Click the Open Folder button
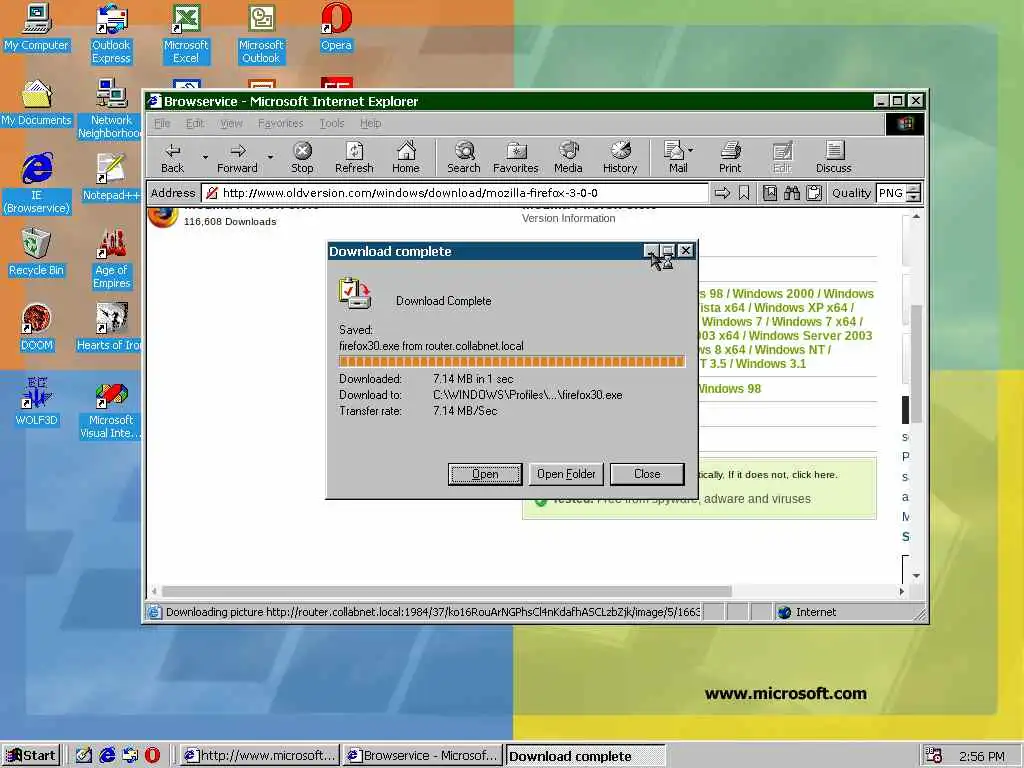The height and width of the screenshot is (768, 1024). click(x=566, y=474)
